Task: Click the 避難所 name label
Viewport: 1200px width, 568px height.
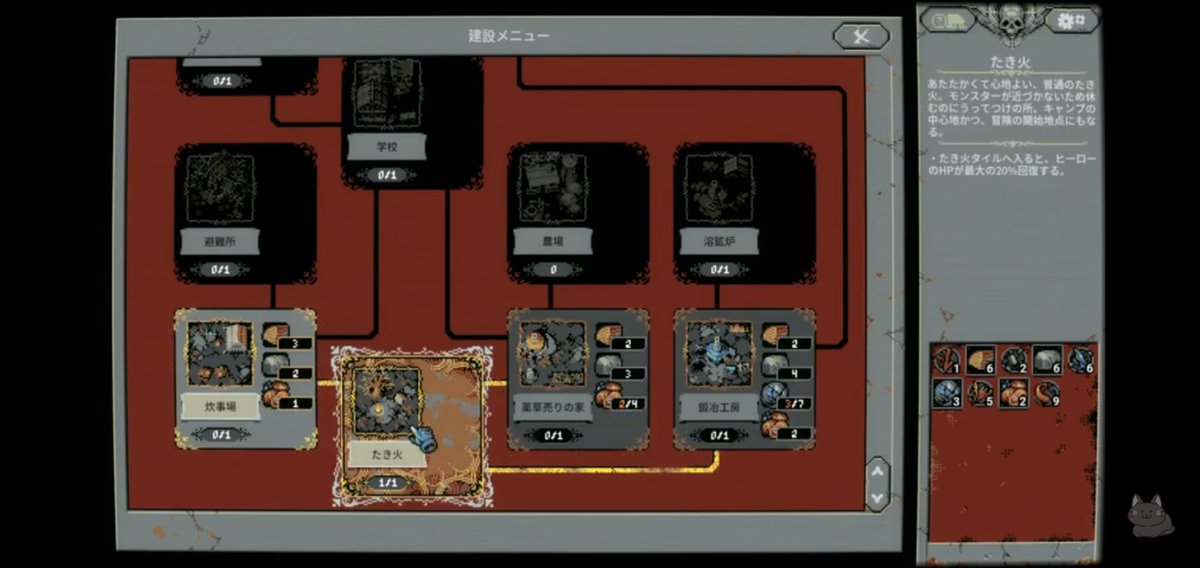Action: (221, 241)
